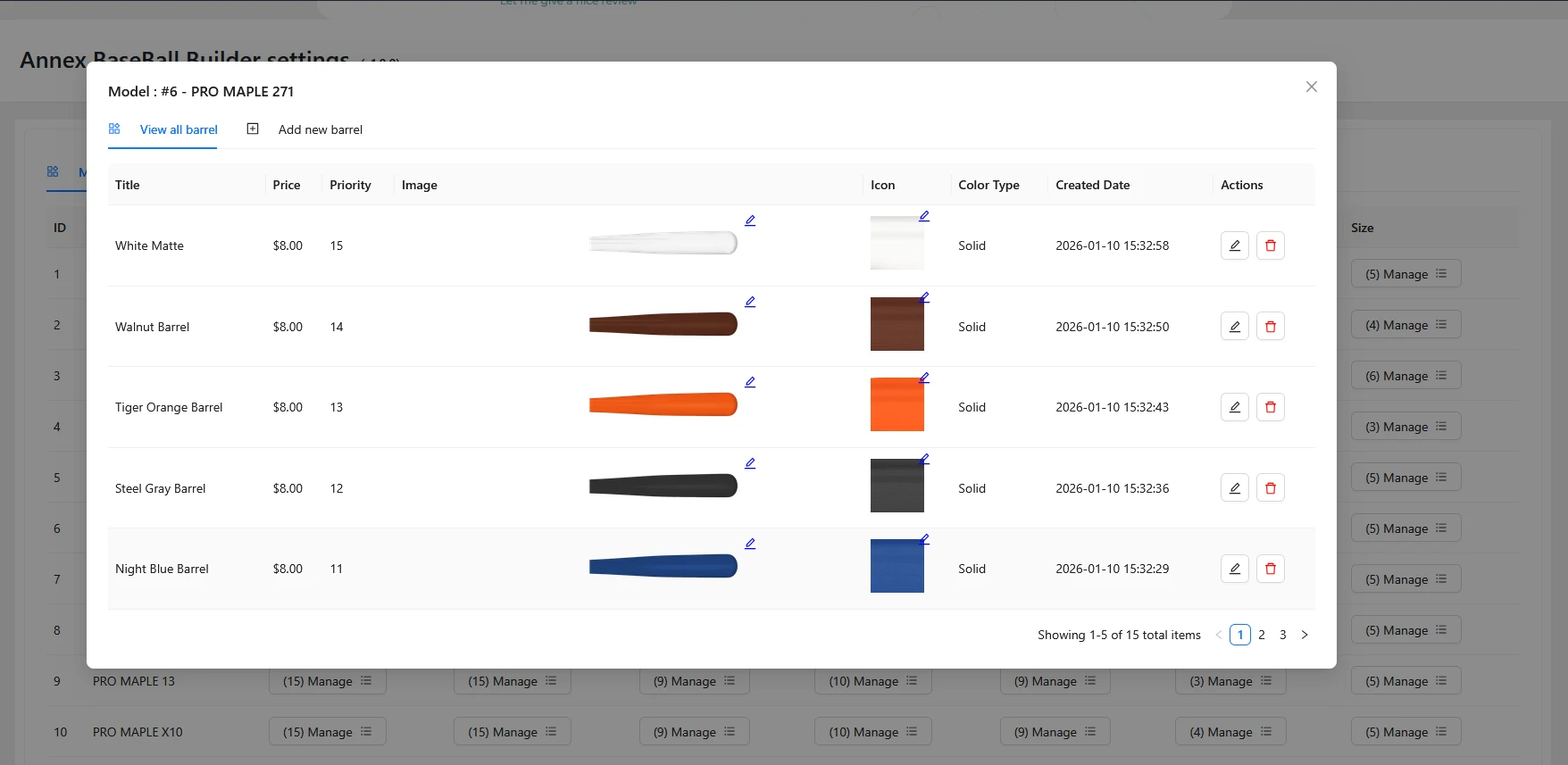Click the Night Blue Barrel title

pos(162,569)
